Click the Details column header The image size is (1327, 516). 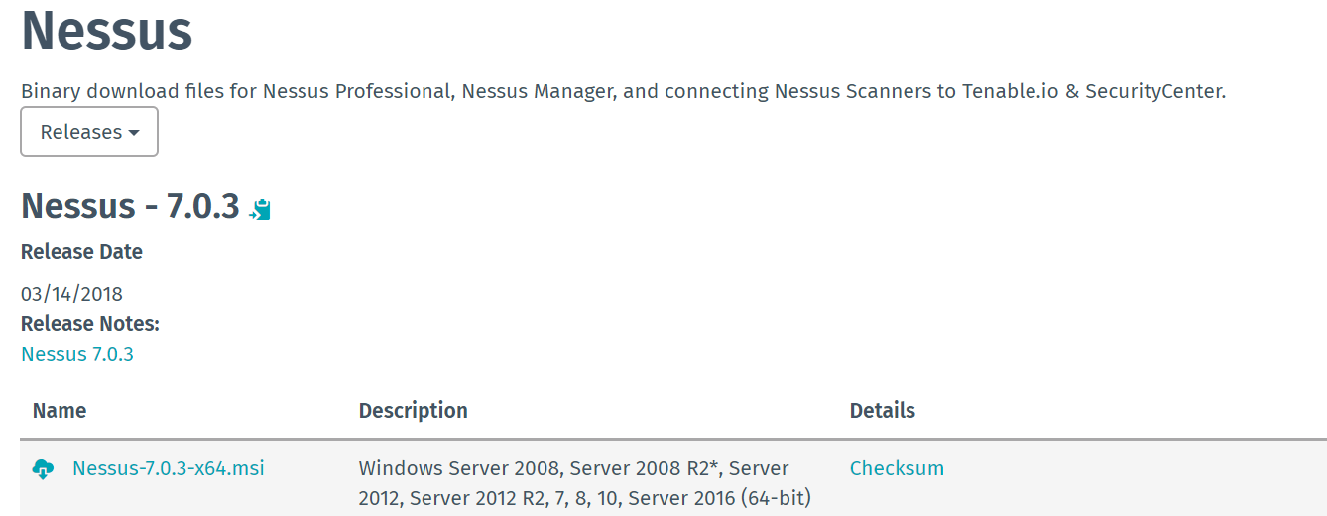coord(882,411)
